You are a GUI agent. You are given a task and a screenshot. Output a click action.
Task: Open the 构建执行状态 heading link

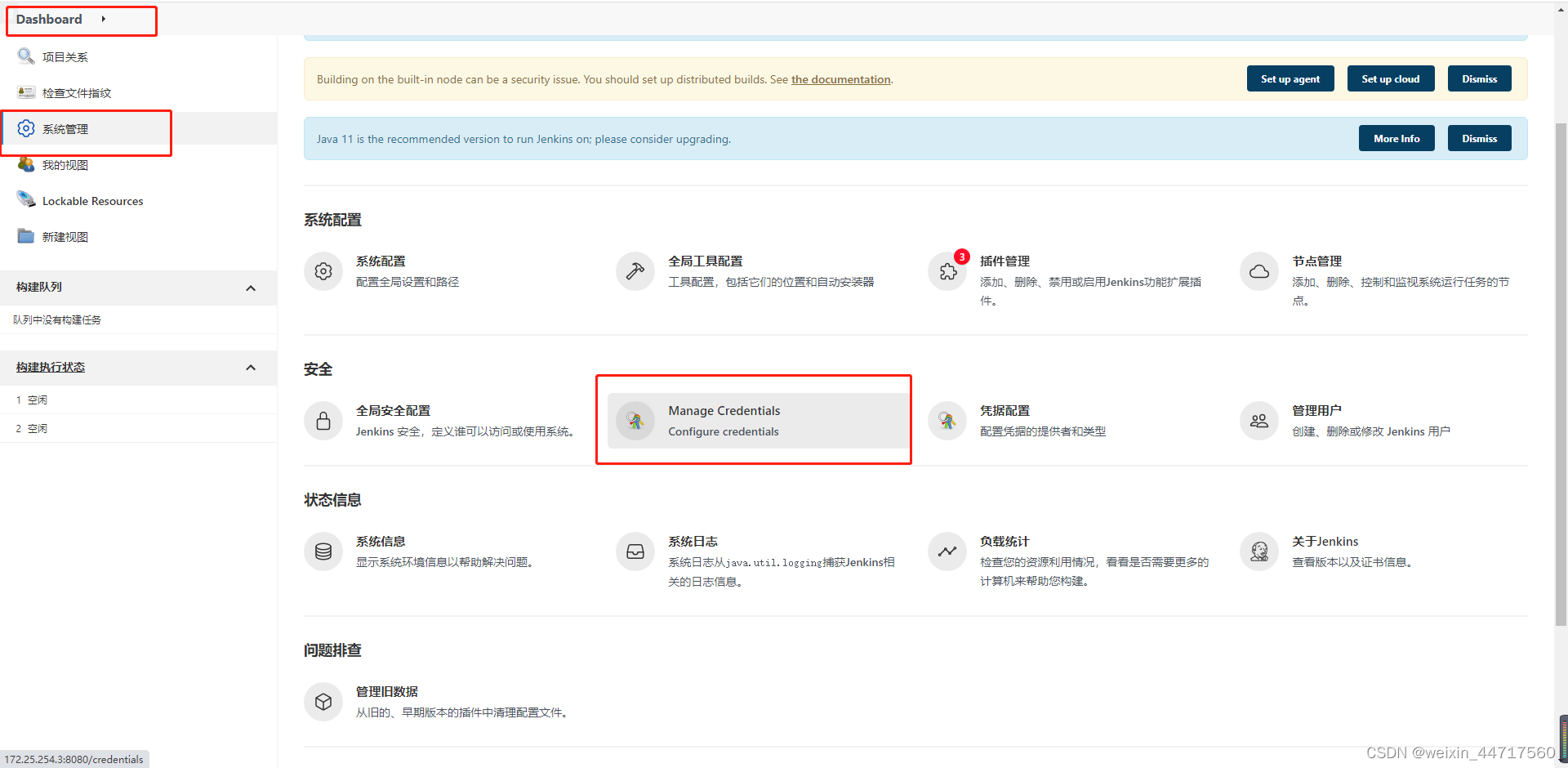(x=51, y=367)
